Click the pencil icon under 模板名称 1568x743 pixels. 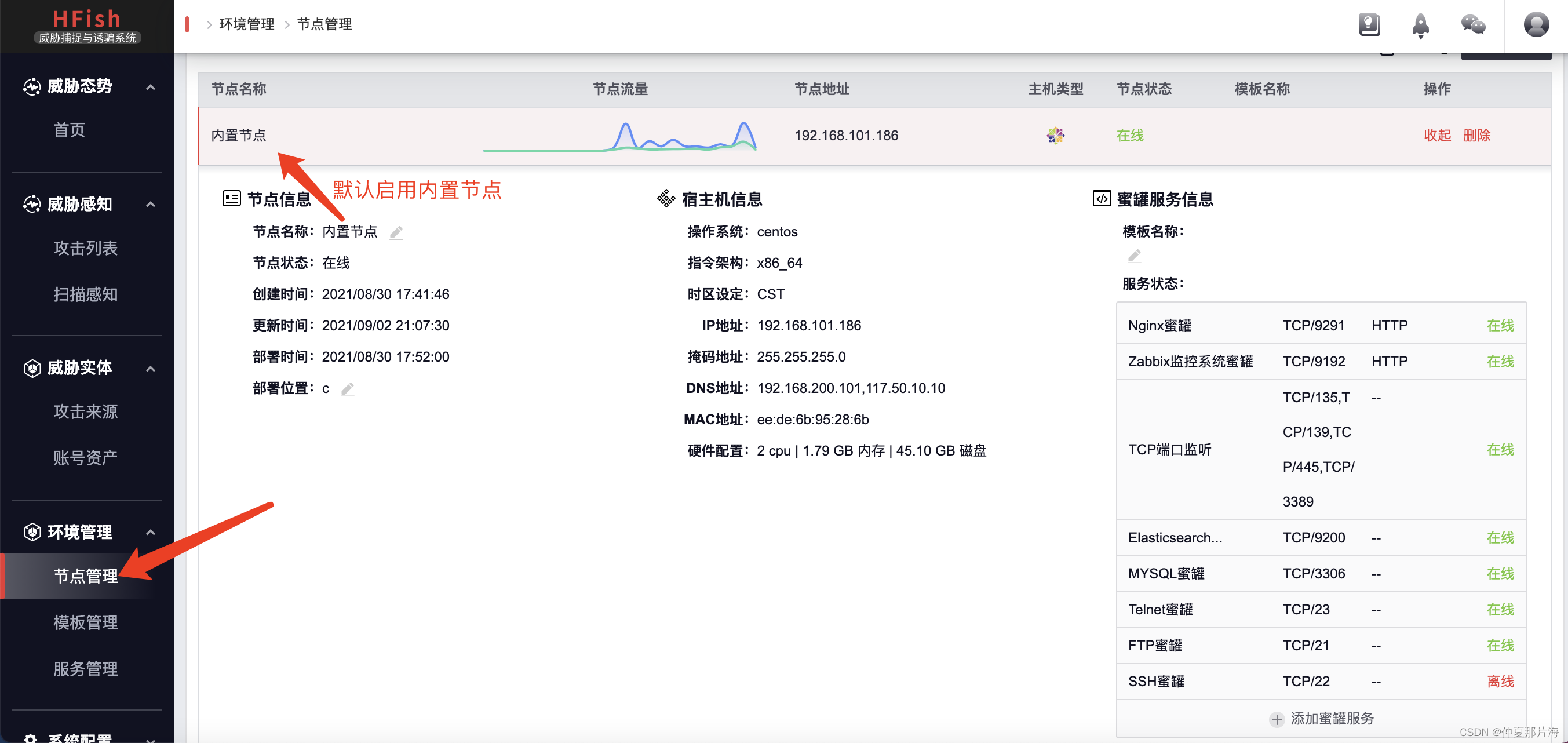tap(1134, 256)
